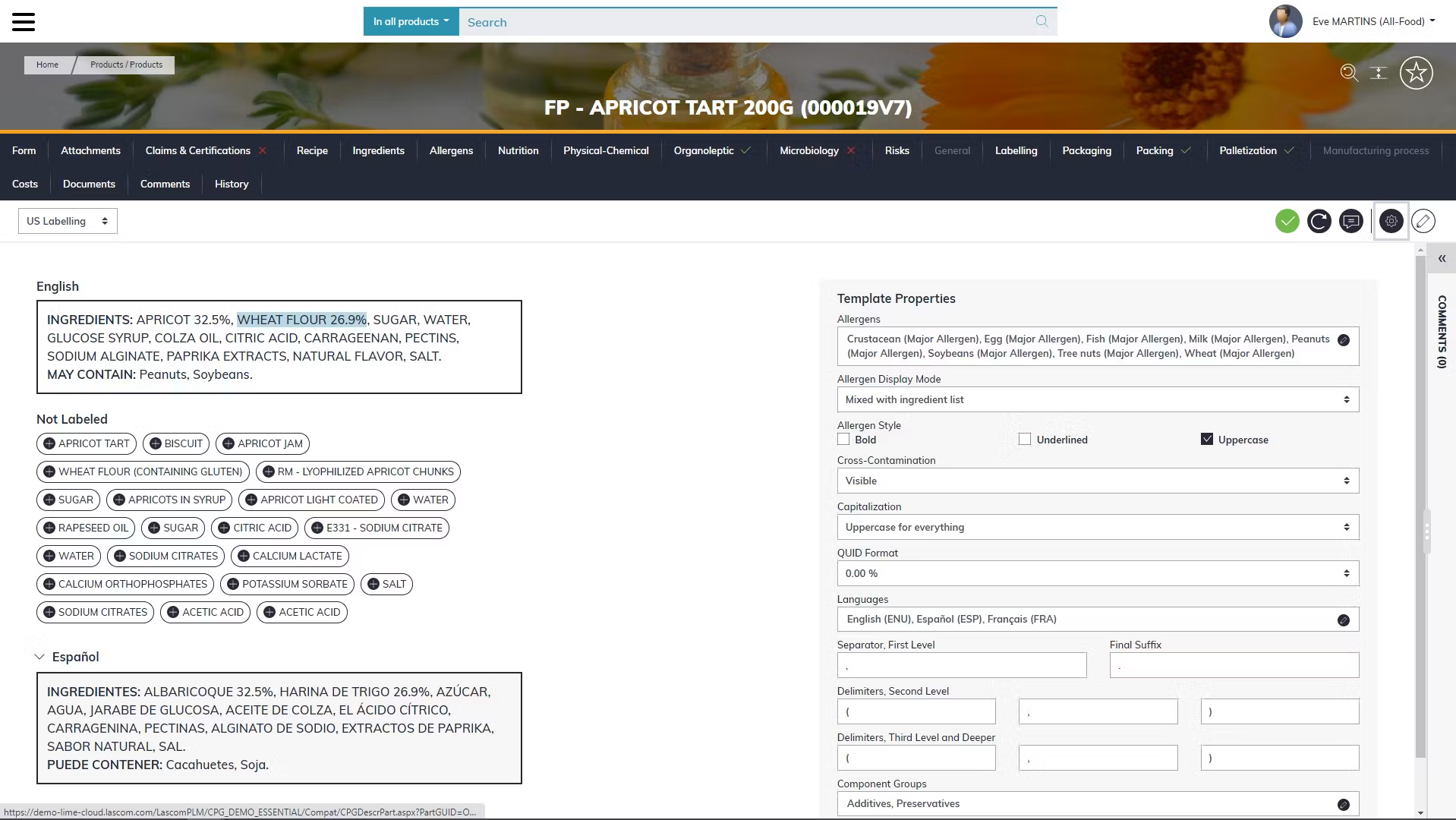
Task: Enable Bold allergen style
Action: click(x=843, y=439)
